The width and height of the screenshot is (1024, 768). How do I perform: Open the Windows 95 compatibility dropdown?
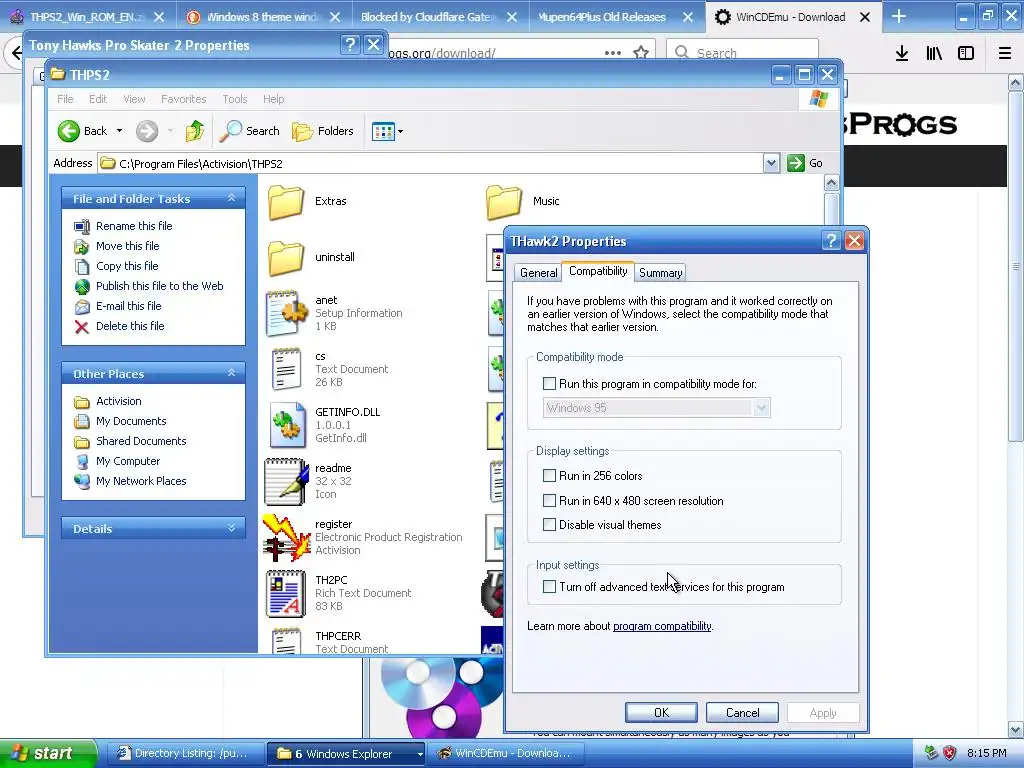761,408
